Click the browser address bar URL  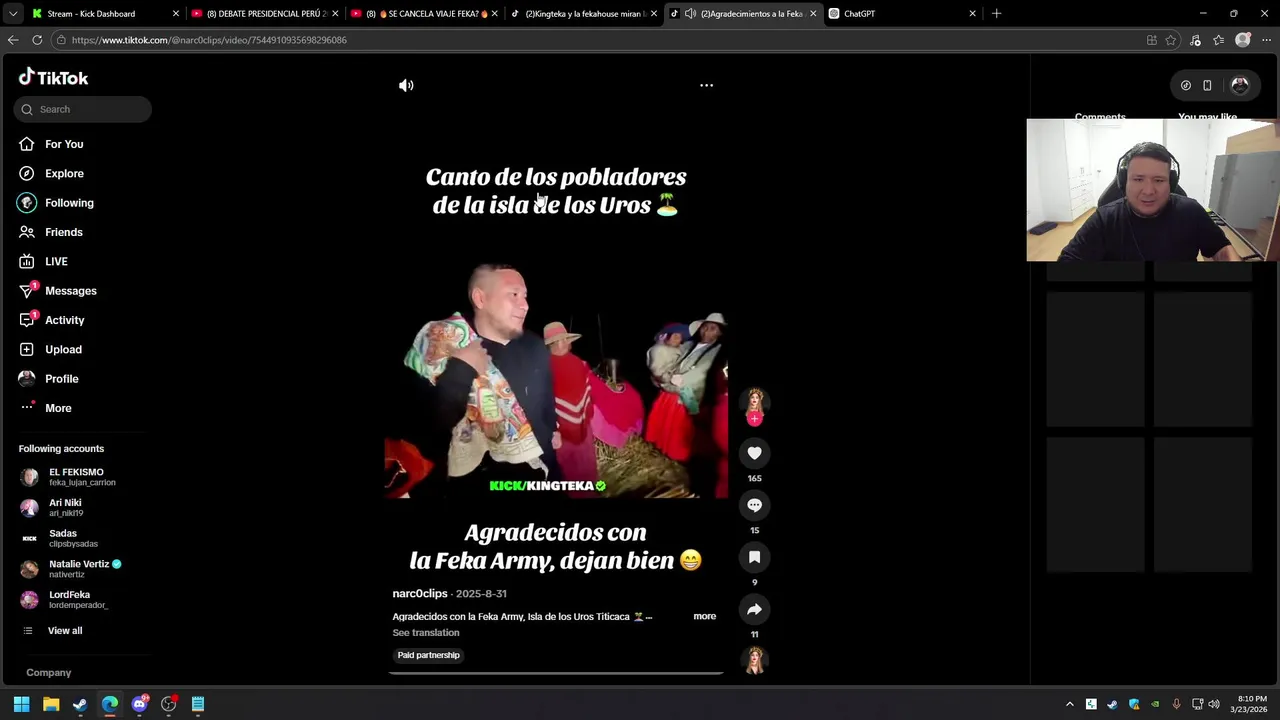(x=209, y=40)
